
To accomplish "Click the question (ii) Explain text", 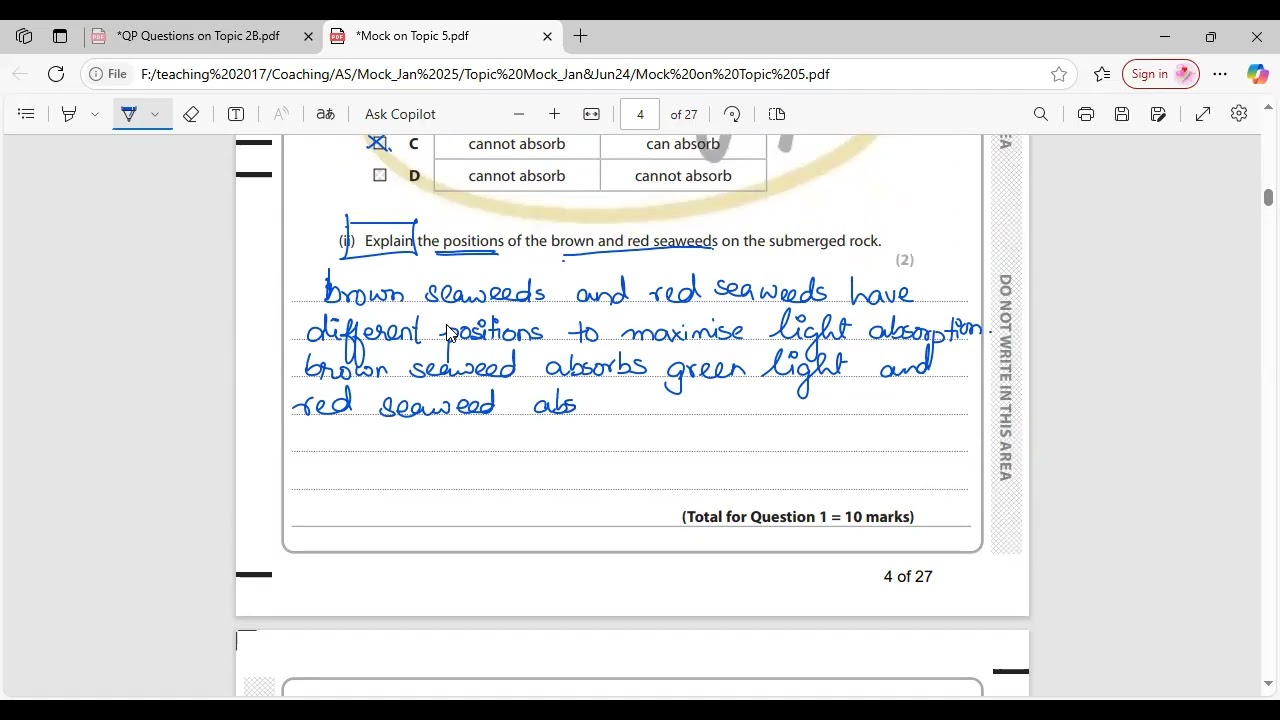I will click(610, 241).
